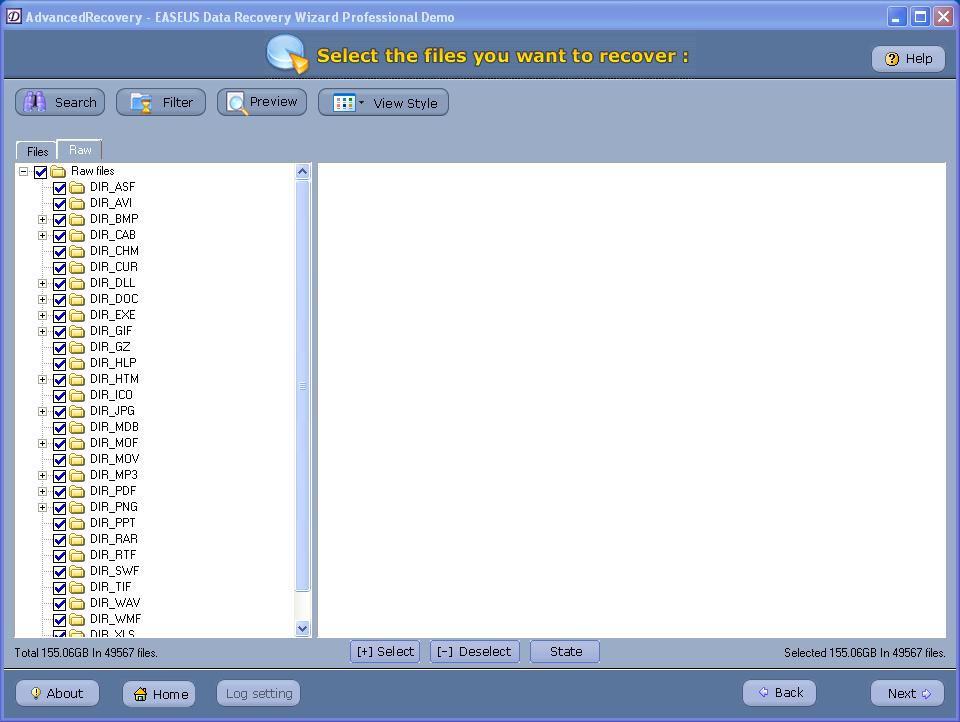Open the View Style dropdown arrow

pos(361,102)
